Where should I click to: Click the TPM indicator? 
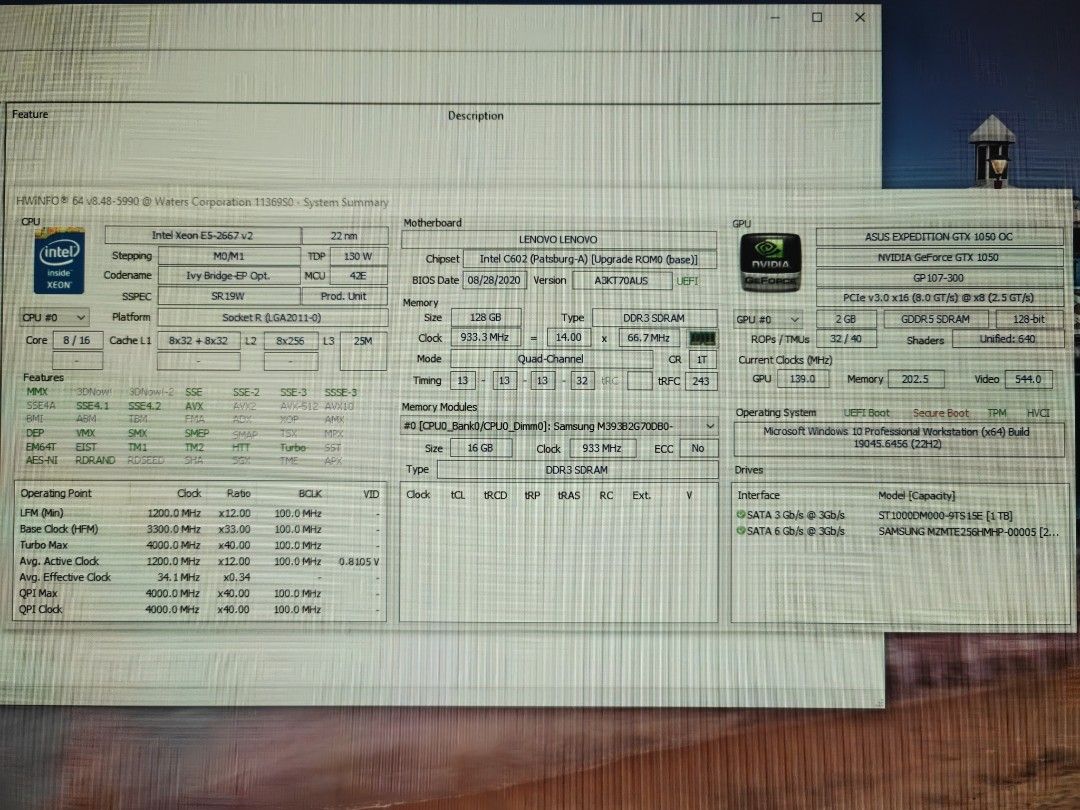click(997, 413)
